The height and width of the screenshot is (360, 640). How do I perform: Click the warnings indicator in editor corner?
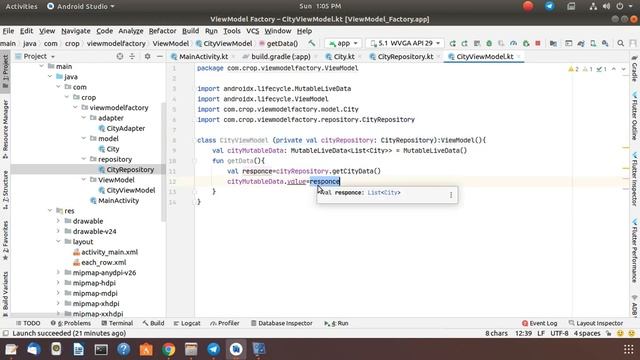click(573, 69)
